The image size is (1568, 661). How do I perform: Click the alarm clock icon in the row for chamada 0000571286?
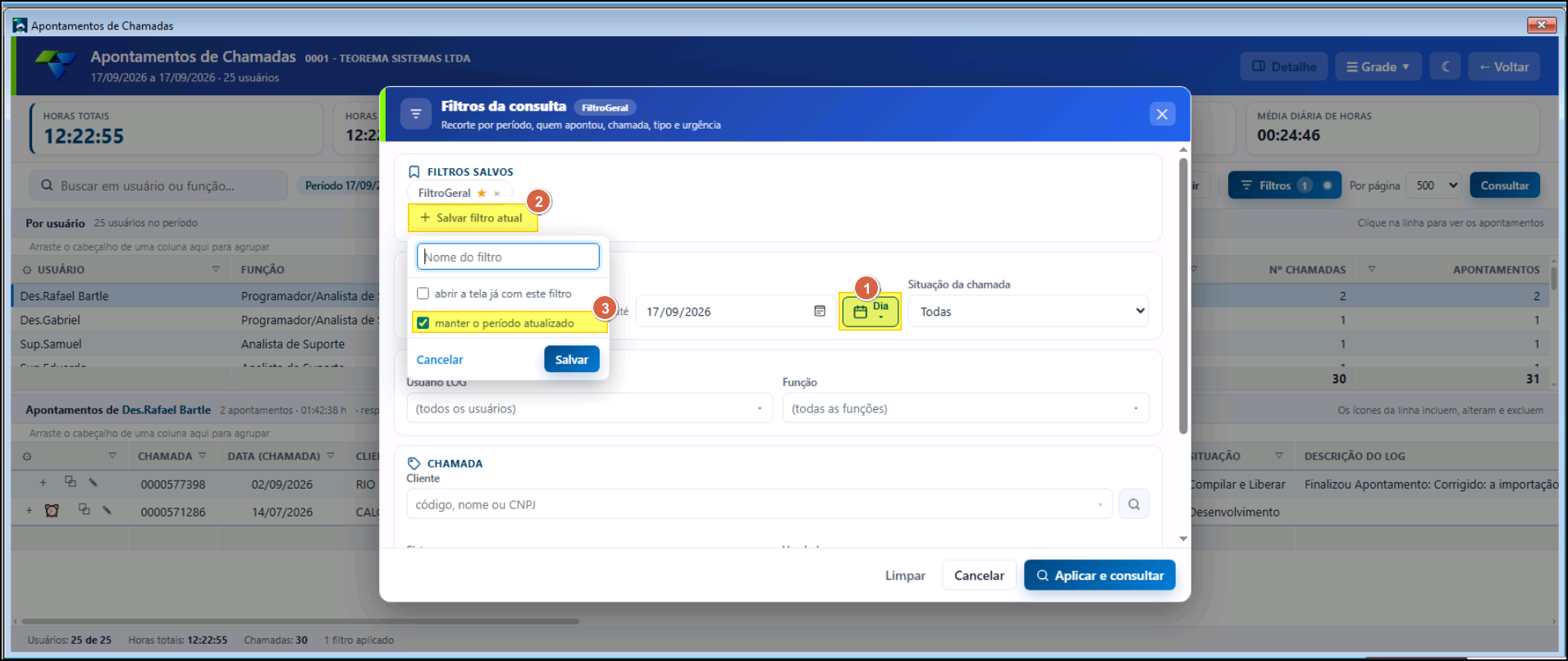(x=52, y=510)
